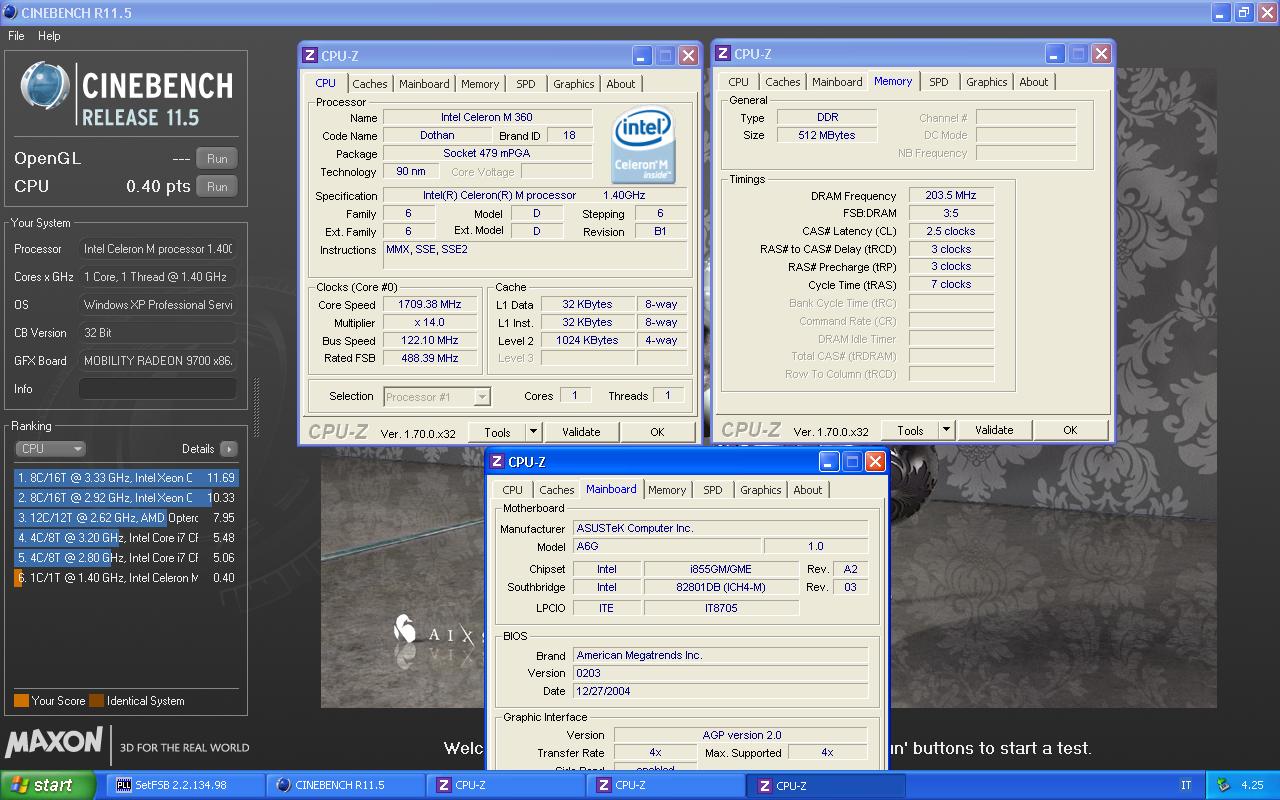Open the Windows Start menu
The width and height of the screenshot is (1280, 800).
pos(48,785)
